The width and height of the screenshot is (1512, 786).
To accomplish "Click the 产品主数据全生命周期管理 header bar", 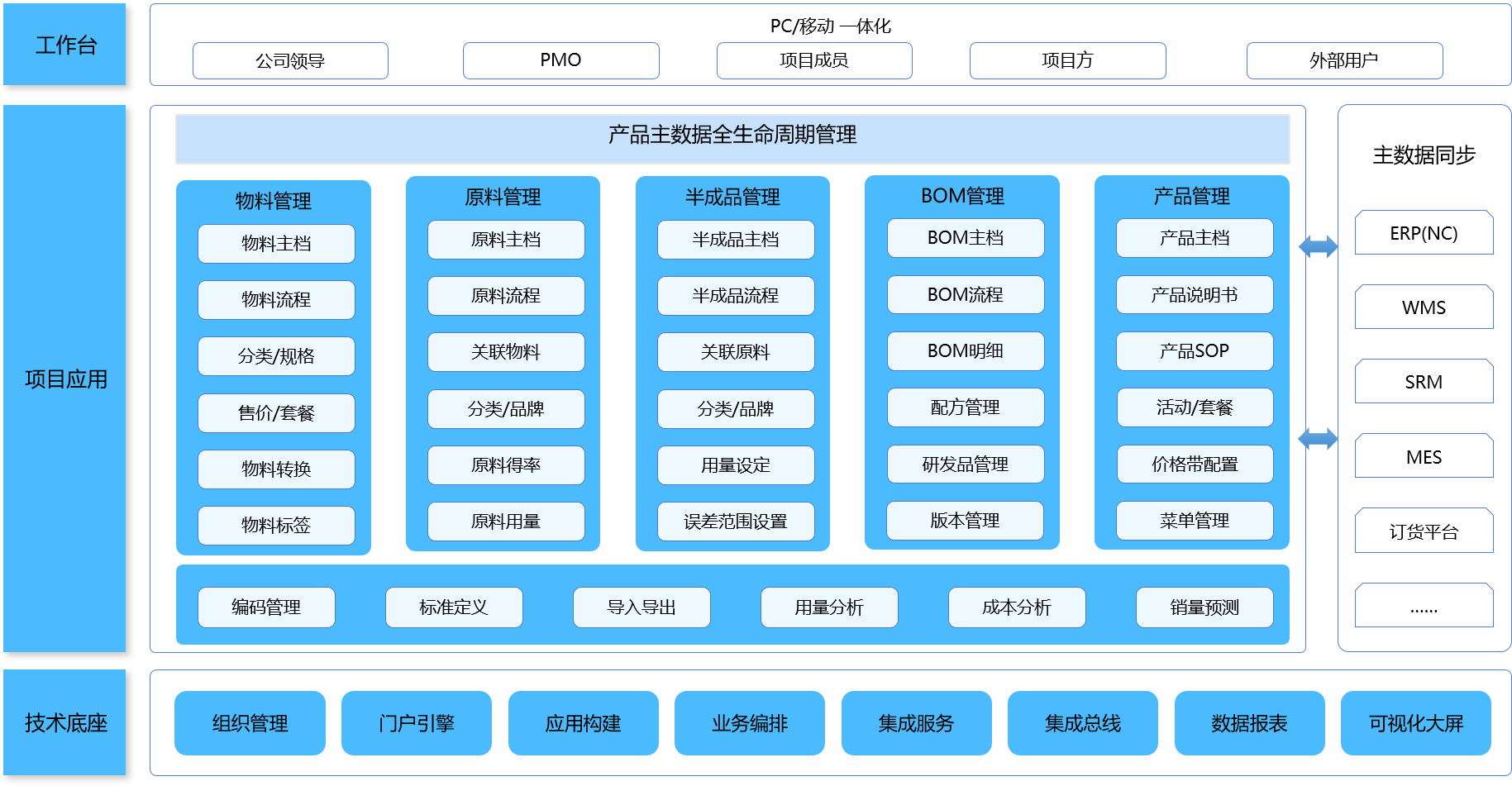I will 732,138.
